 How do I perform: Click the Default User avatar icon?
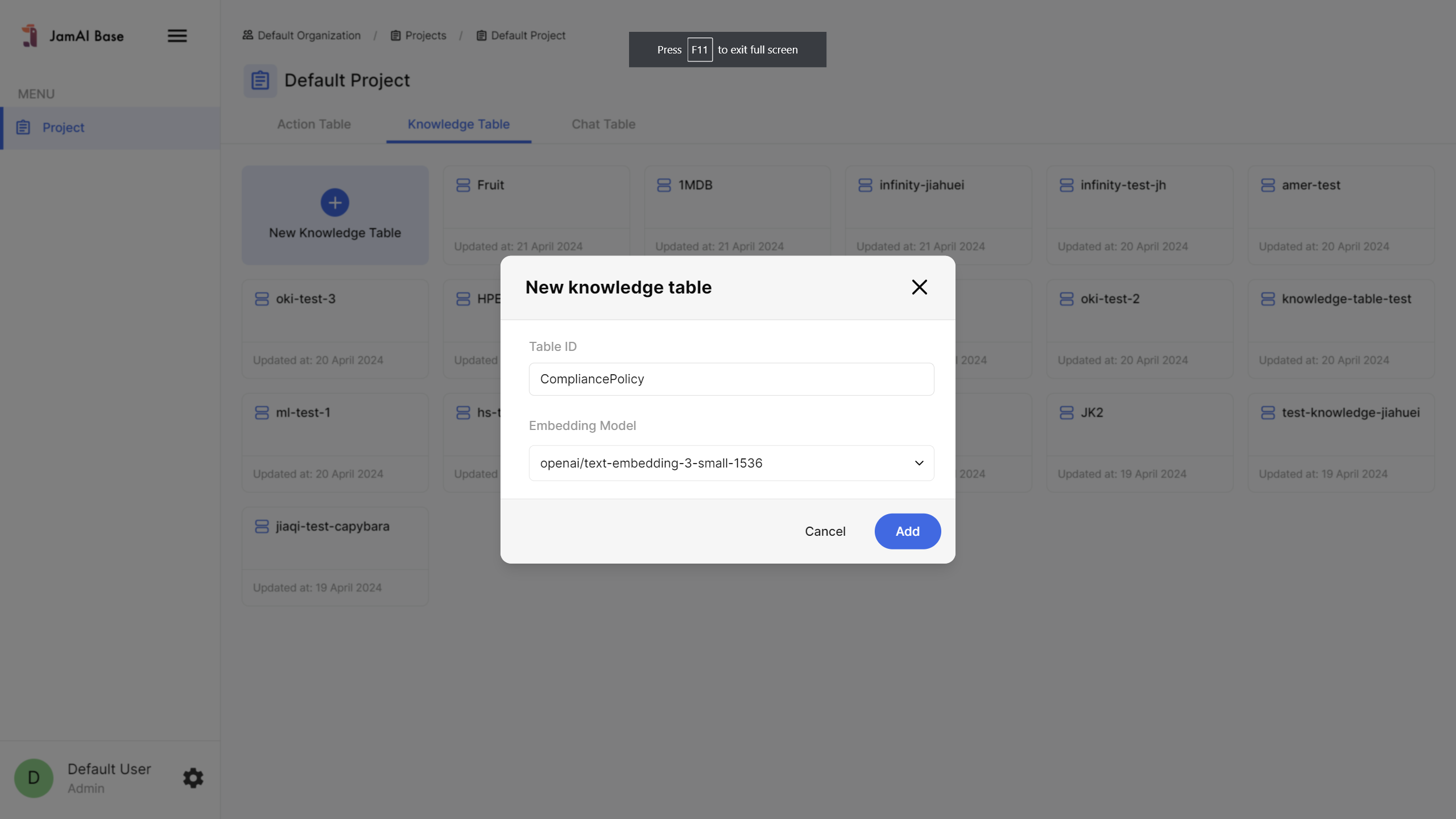[34, 777]
